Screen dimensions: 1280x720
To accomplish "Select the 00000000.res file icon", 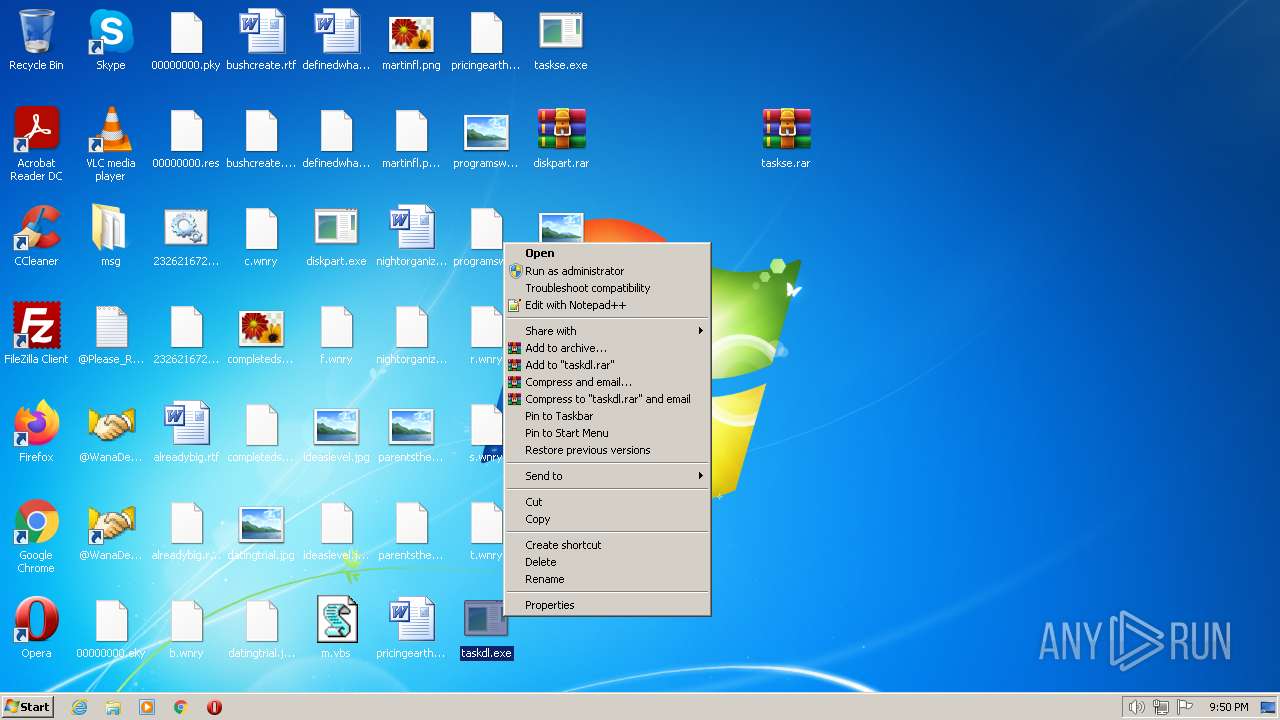I will click(x=186, y=138).
